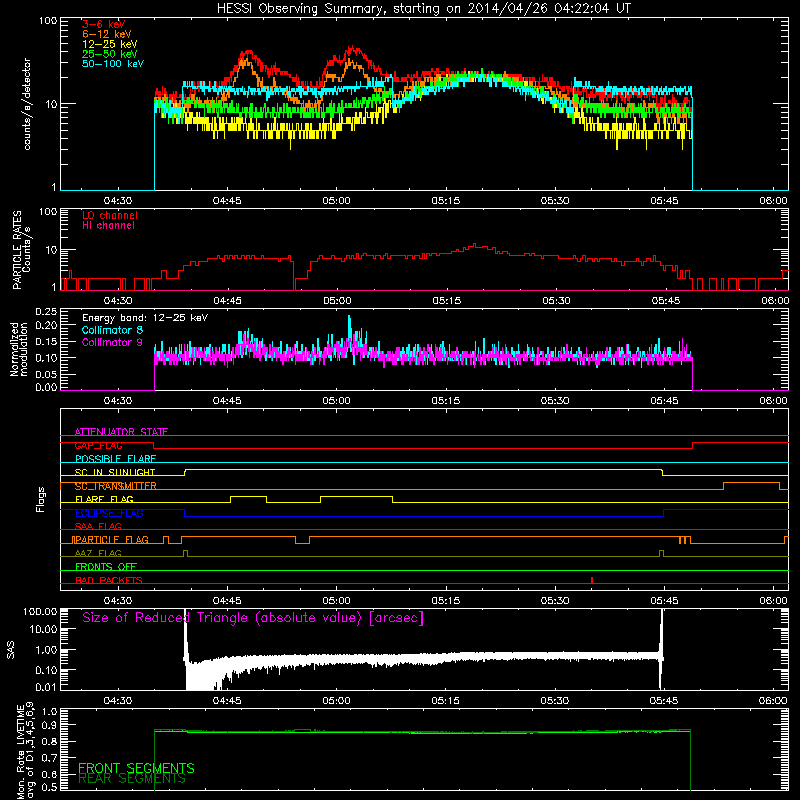The height and width of the screenshot is (800, 800).
Task: Click the POSSIBLE_FLARE flag label
Action: coord(115,459)
